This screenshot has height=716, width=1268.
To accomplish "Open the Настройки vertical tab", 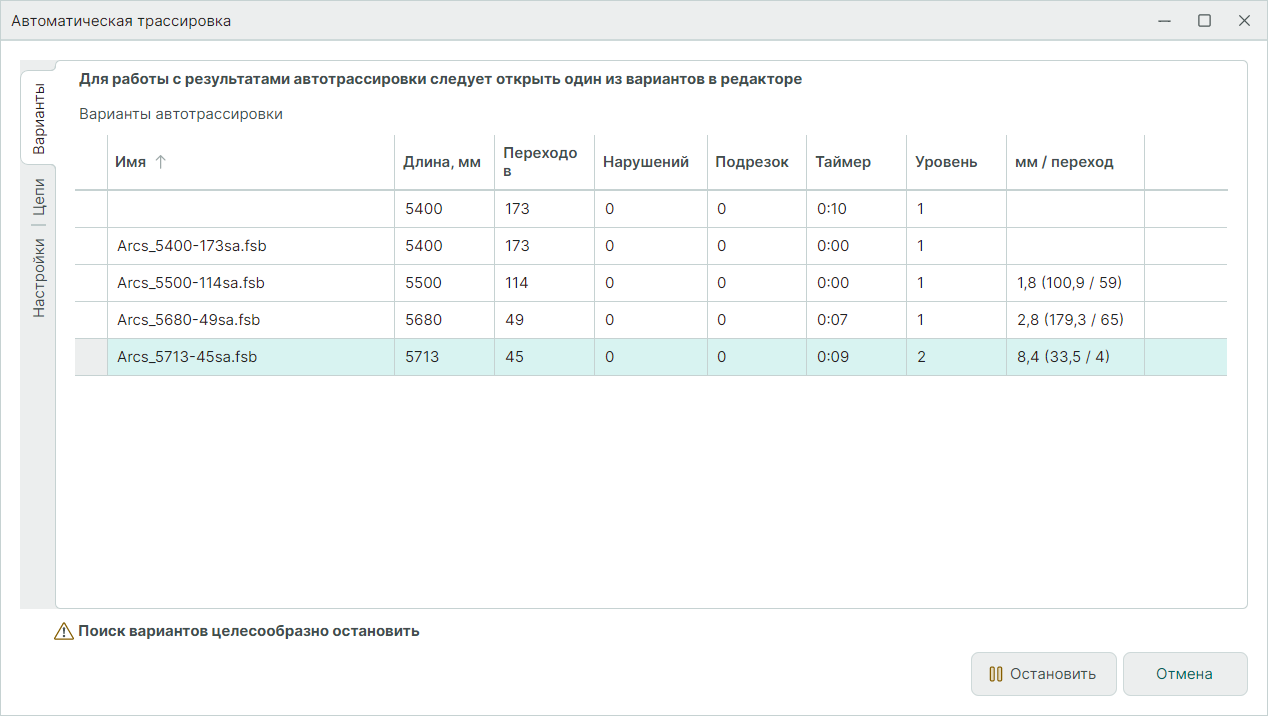I will [x=38, y=277].
